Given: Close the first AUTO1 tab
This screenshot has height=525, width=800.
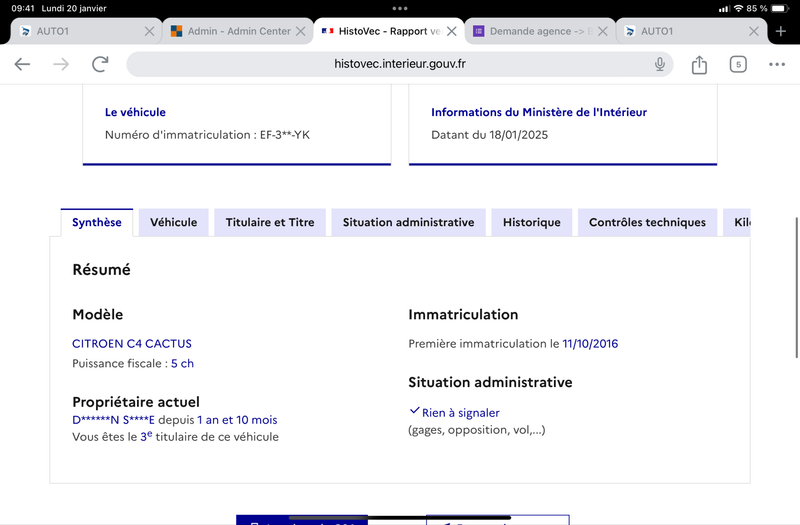Looking at the screenshot, I should [149, 32].
